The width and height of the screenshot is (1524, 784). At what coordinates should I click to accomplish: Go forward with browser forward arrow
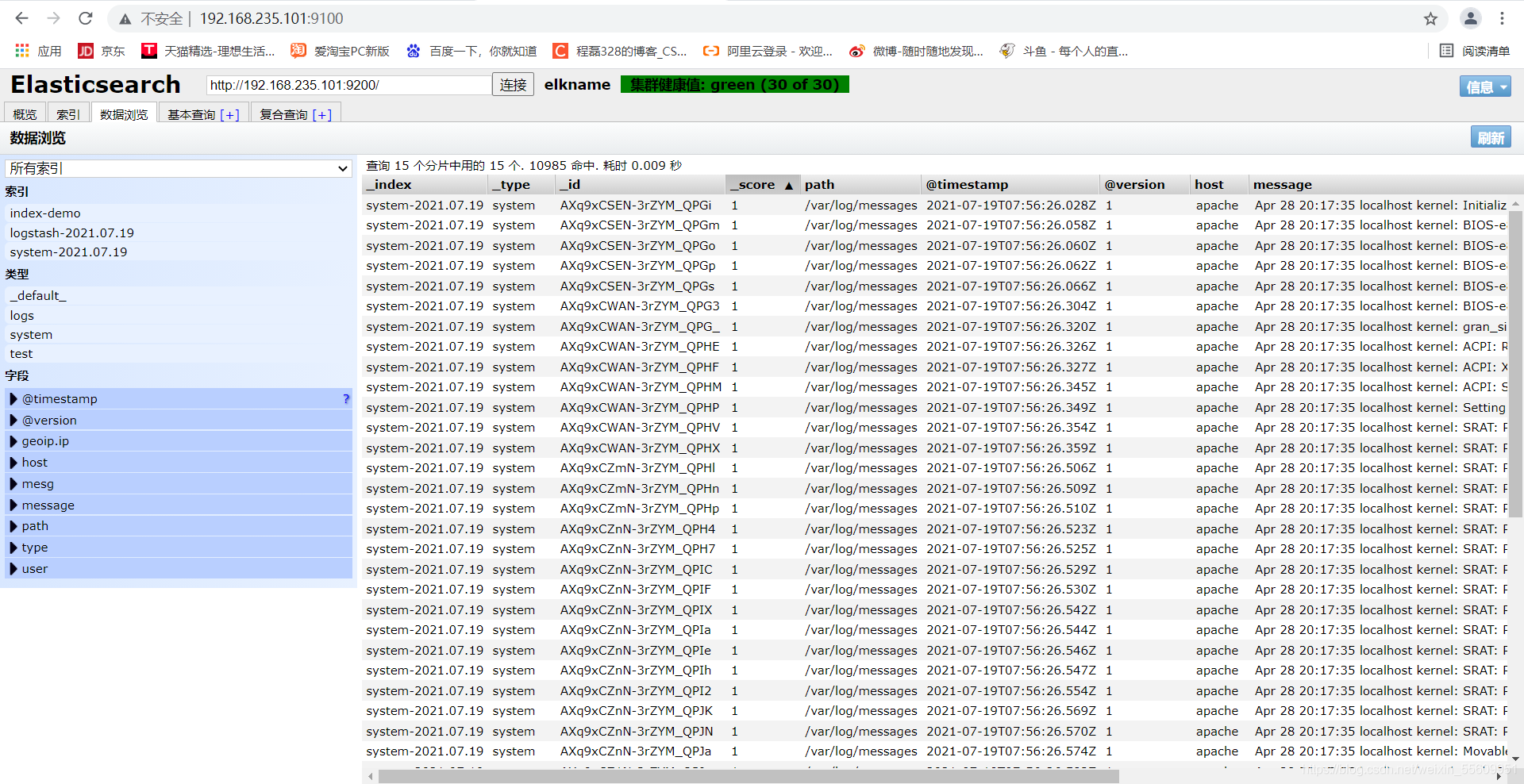point(53,18)
